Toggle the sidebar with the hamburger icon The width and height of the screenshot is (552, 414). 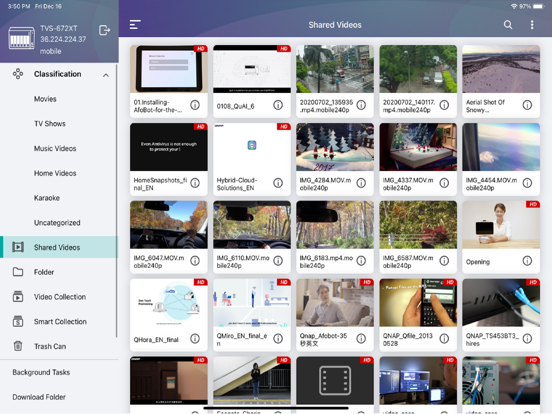[135, 25]
